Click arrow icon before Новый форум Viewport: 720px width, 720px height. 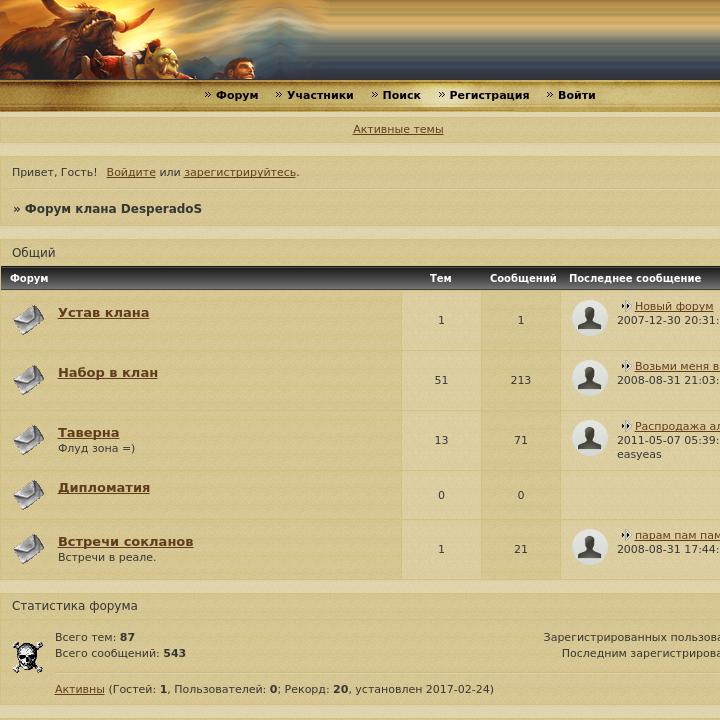click(x=625, y=306)
